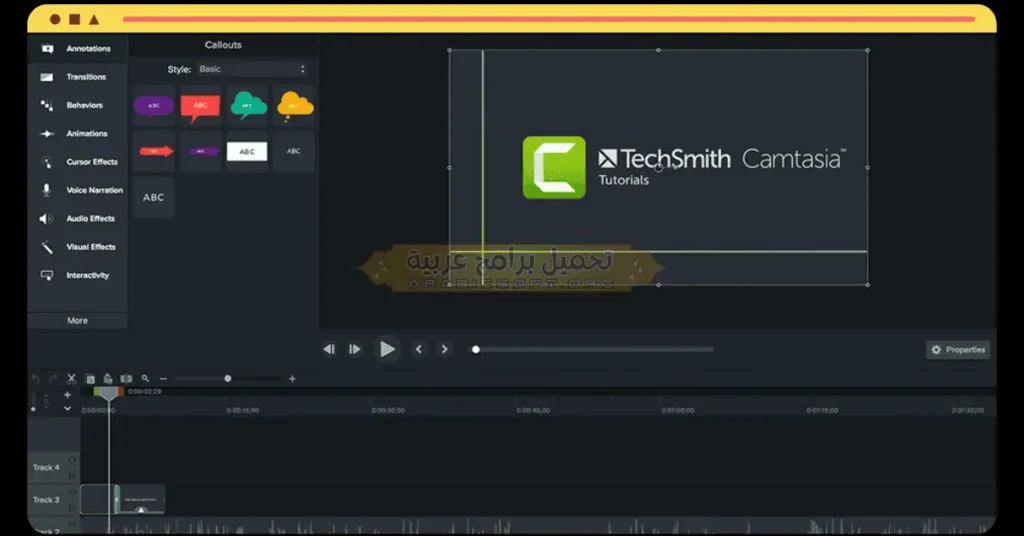Open the Audio Effects tab
The height and width of the screenshot is (536, 1024).
pos(77,219)
